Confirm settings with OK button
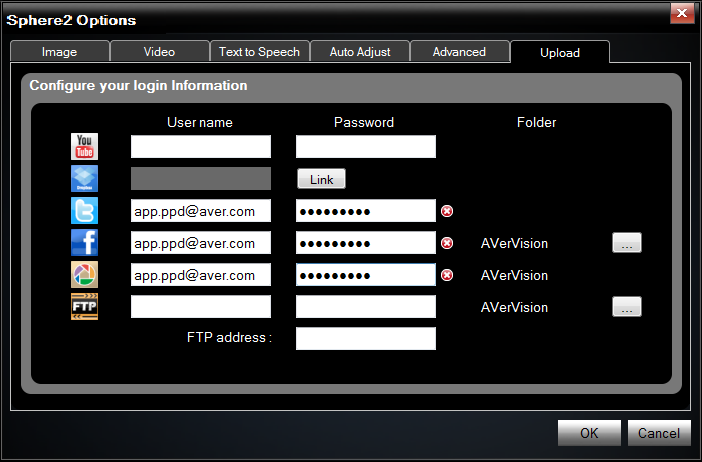The height and width of the screenshot is (462, 702). point(589,433)
